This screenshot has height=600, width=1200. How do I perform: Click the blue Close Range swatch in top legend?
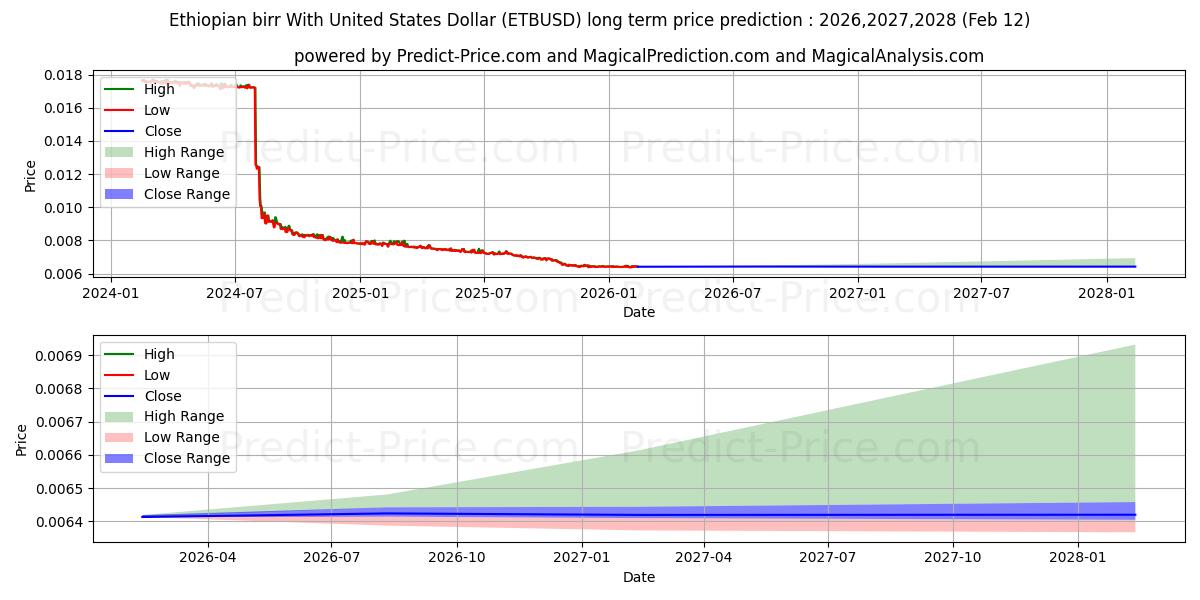point(120,194)
